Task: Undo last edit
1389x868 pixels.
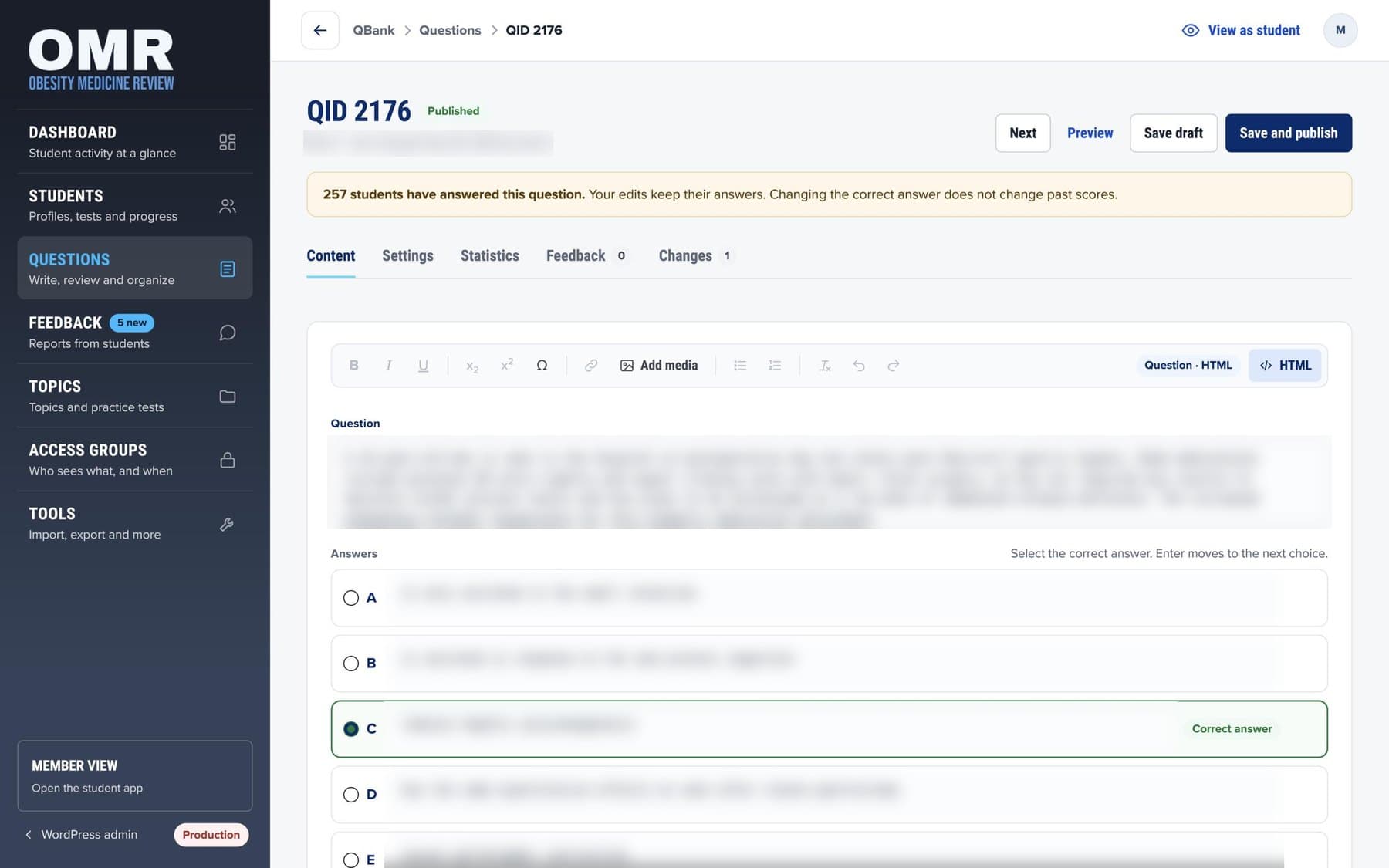Action: 859,365
